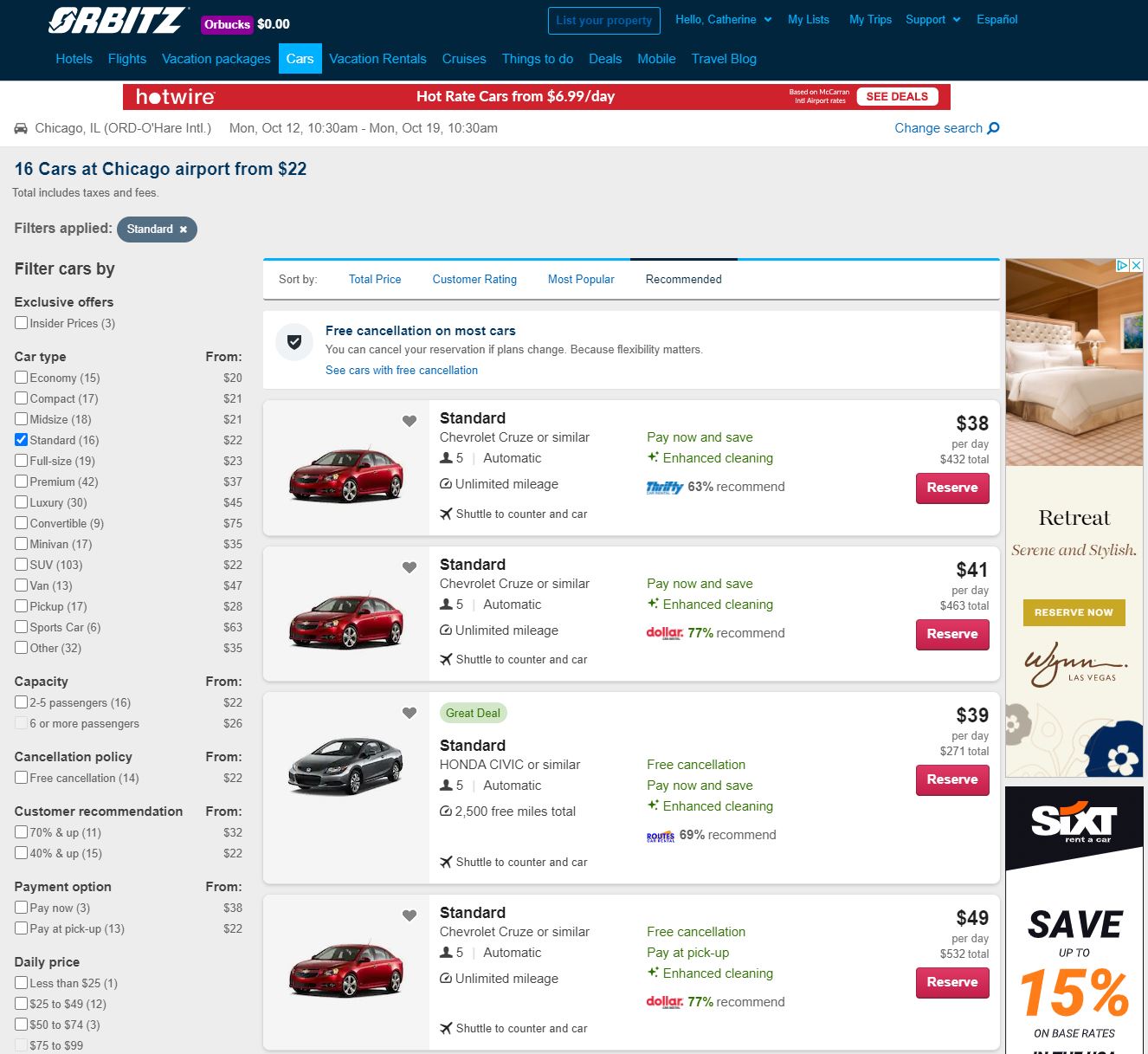Viewport: 1148px width, 1054px height.
Task: Favorite the Honda Civic with heart icon
Action: tap(410, 713)
